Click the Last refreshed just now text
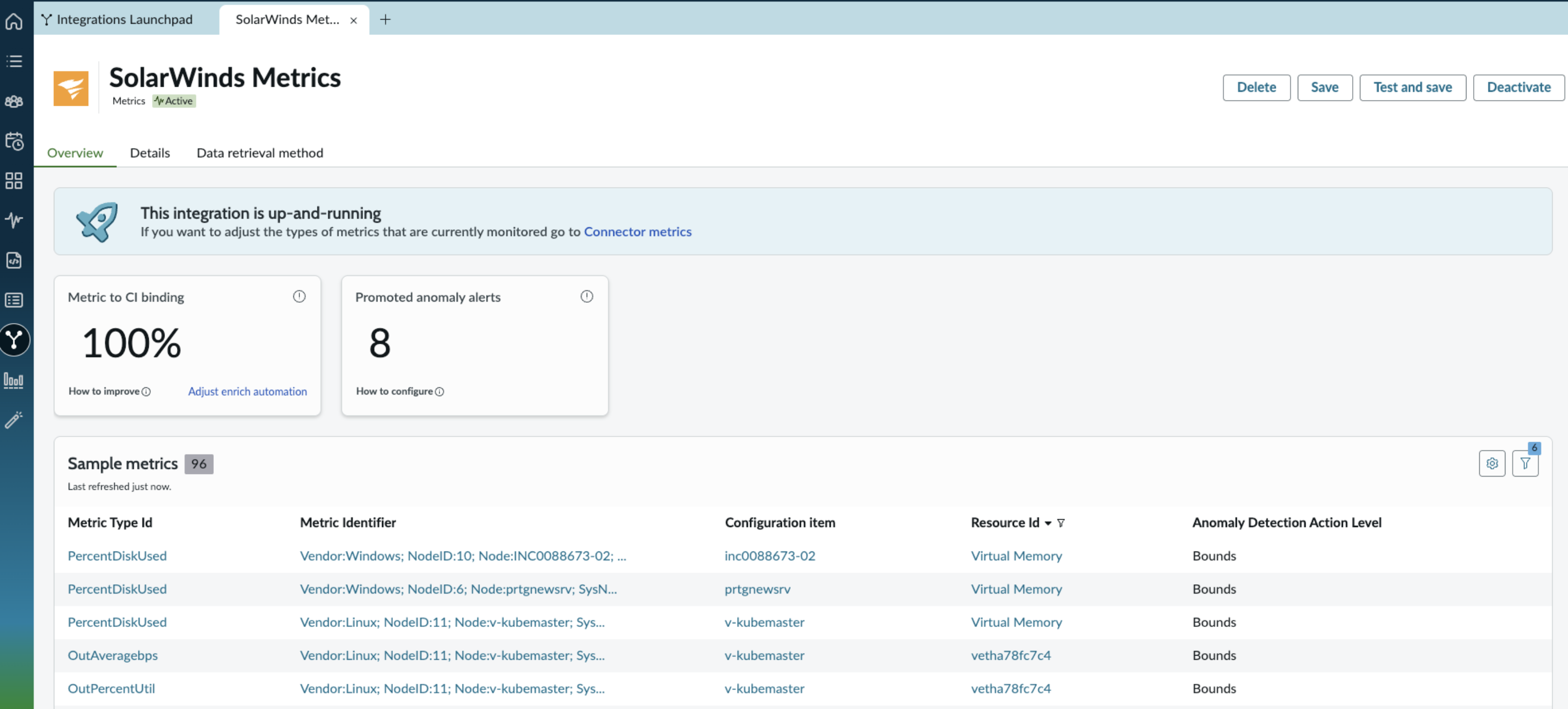The width and height of the screenshot is (1568, 709). click(119, 487)
